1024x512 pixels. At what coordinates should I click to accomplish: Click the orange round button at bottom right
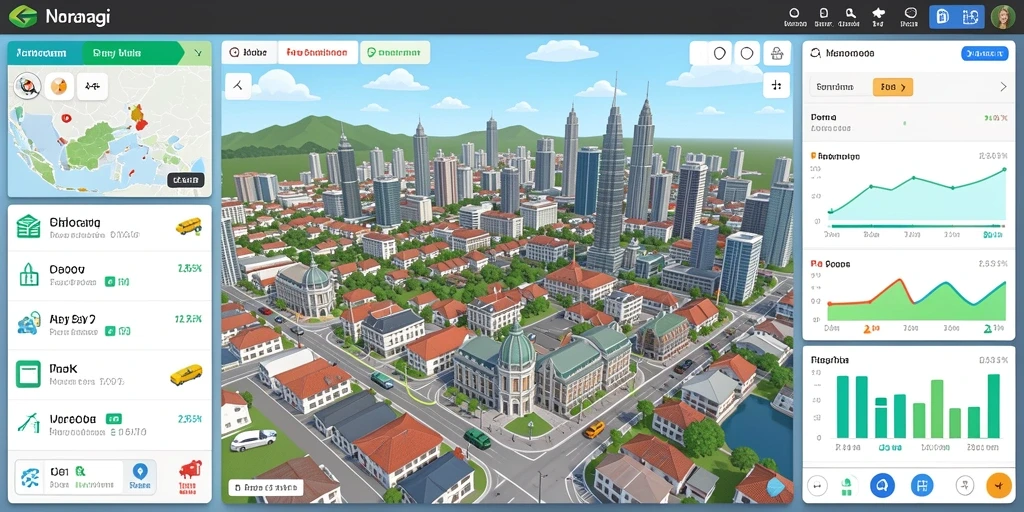(x=999, y=485)
